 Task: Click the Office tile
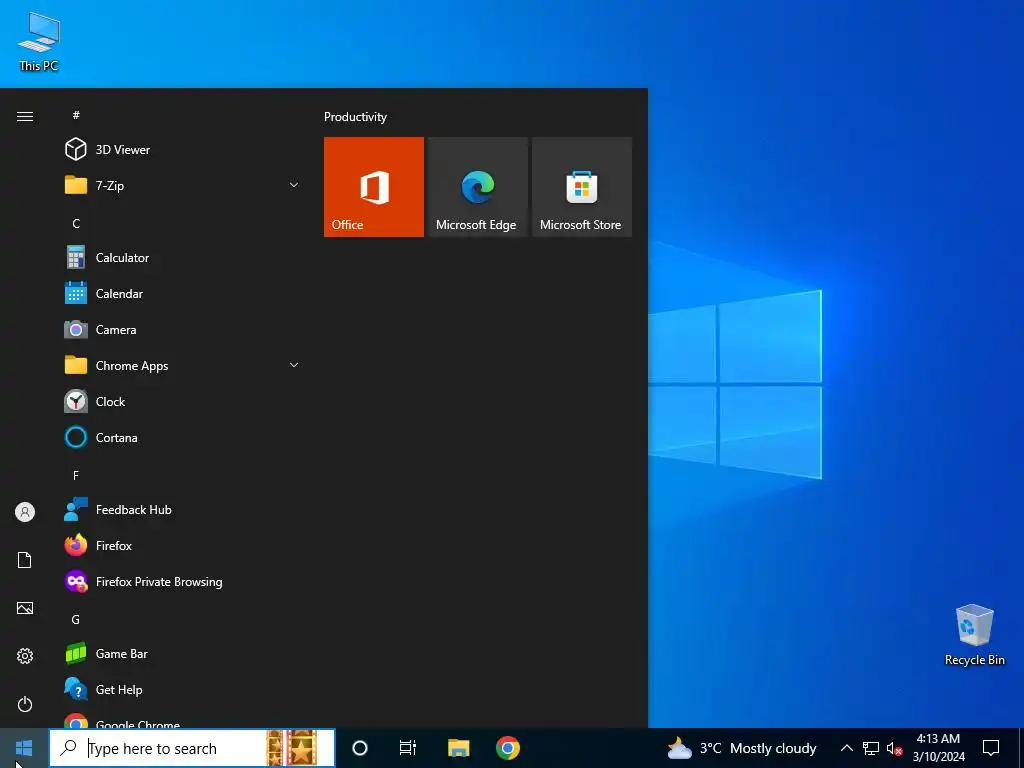(x=374, y=187)
